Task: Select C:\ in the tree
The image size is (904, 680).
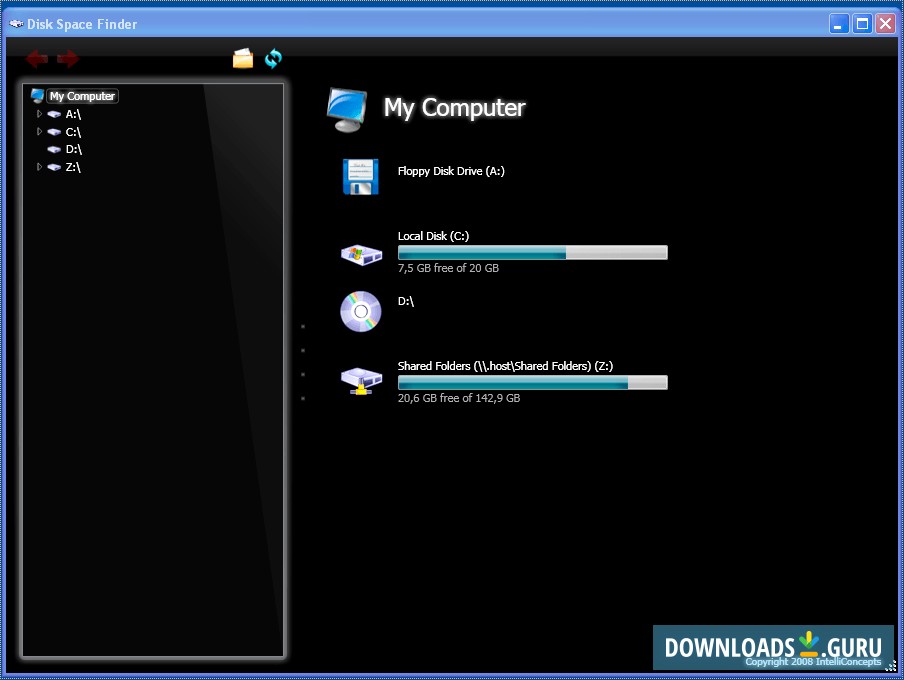Action: click(73, 132)
